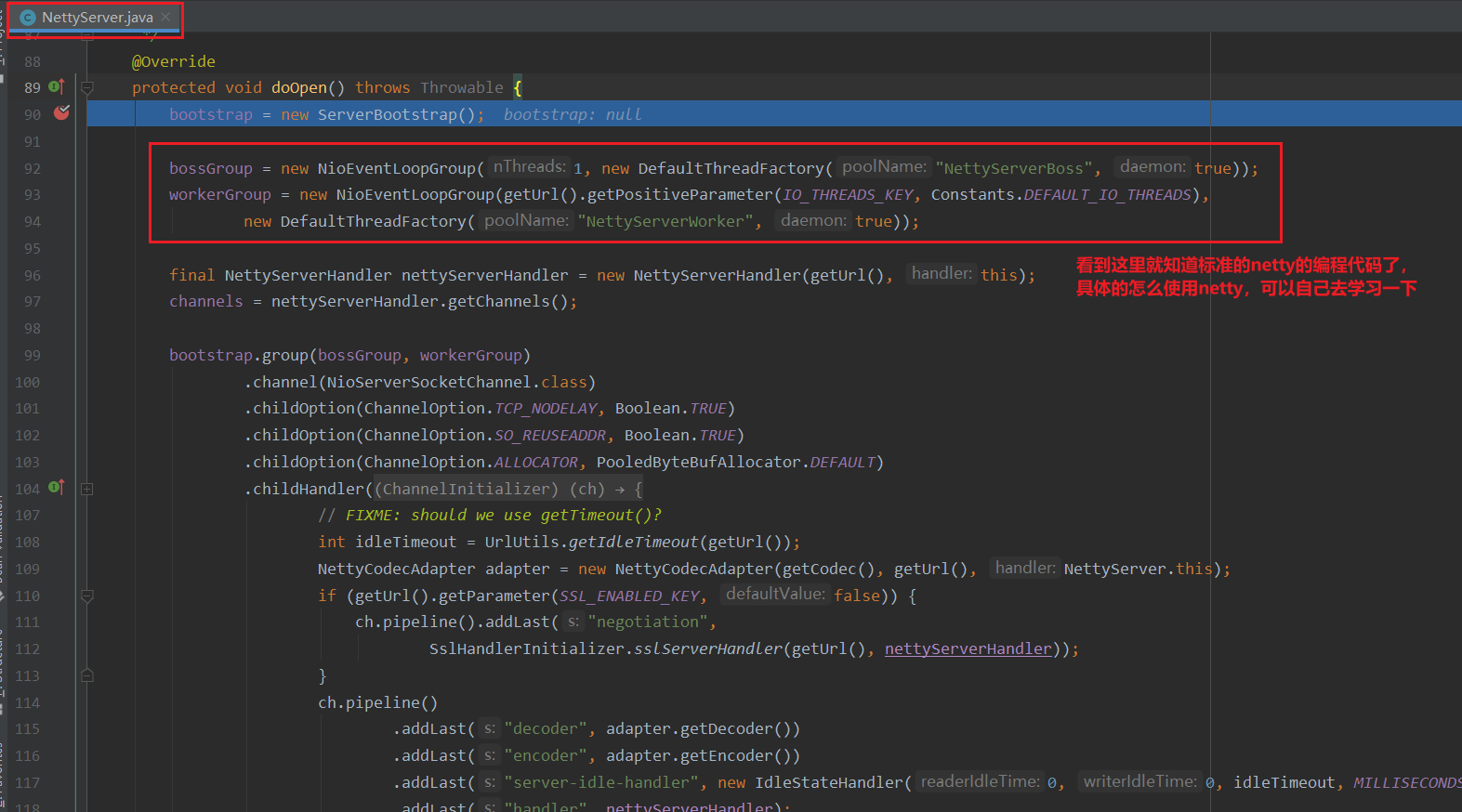The width and height of the screenshot is (1462, 812).
Task: Toggle the breakpoint on line 90
Action: click(61, 113)
